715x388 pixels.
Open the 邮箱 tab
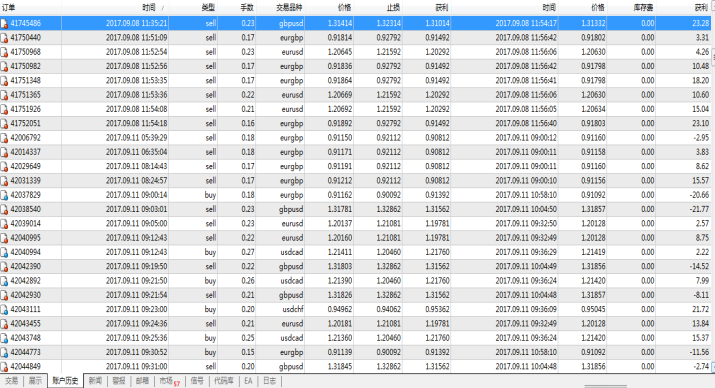click(x=142, y=381)
